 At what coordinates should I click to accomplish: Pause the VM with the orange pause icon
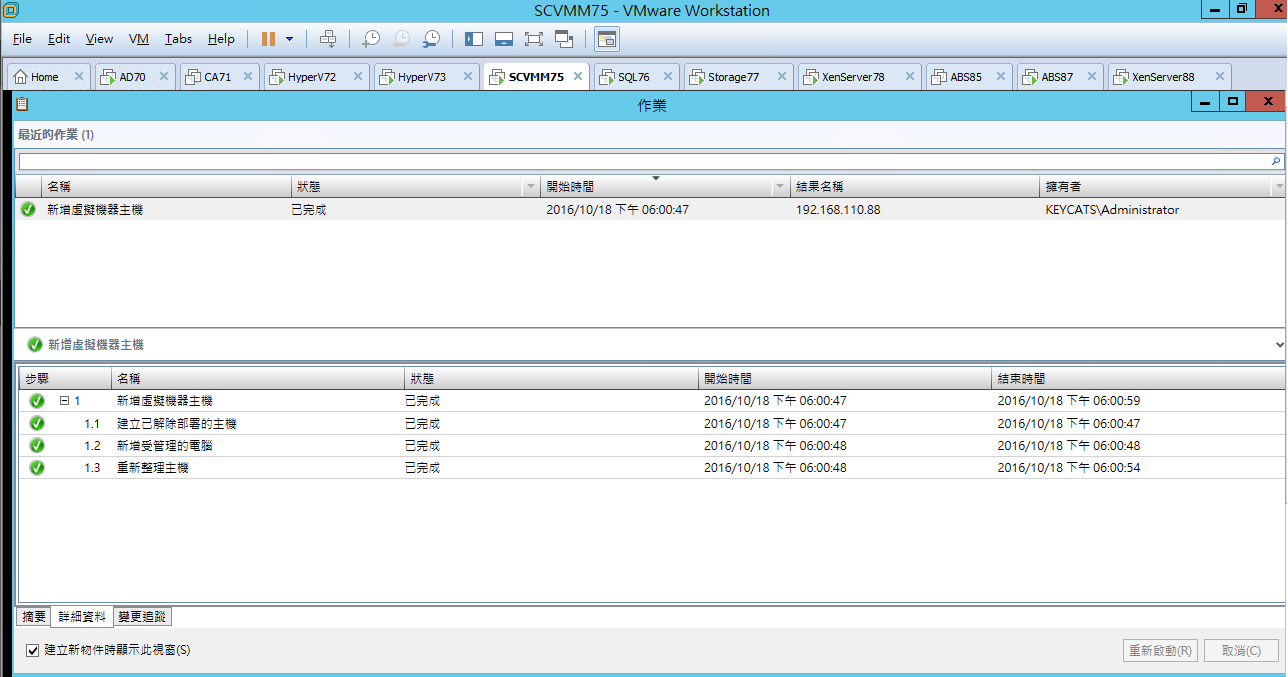(x=268, y=39)
